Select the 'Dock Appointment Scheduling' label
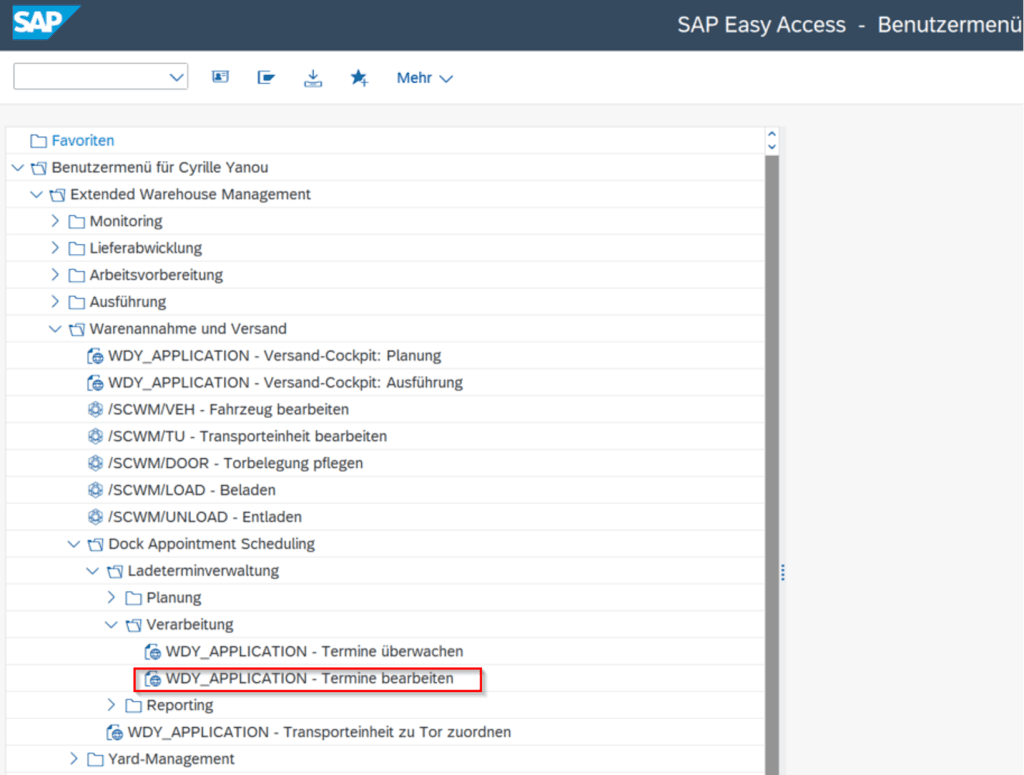Image resolution: width=1024 pixels, height=775 pixels. pyautogui.click(x=212, y=544)
